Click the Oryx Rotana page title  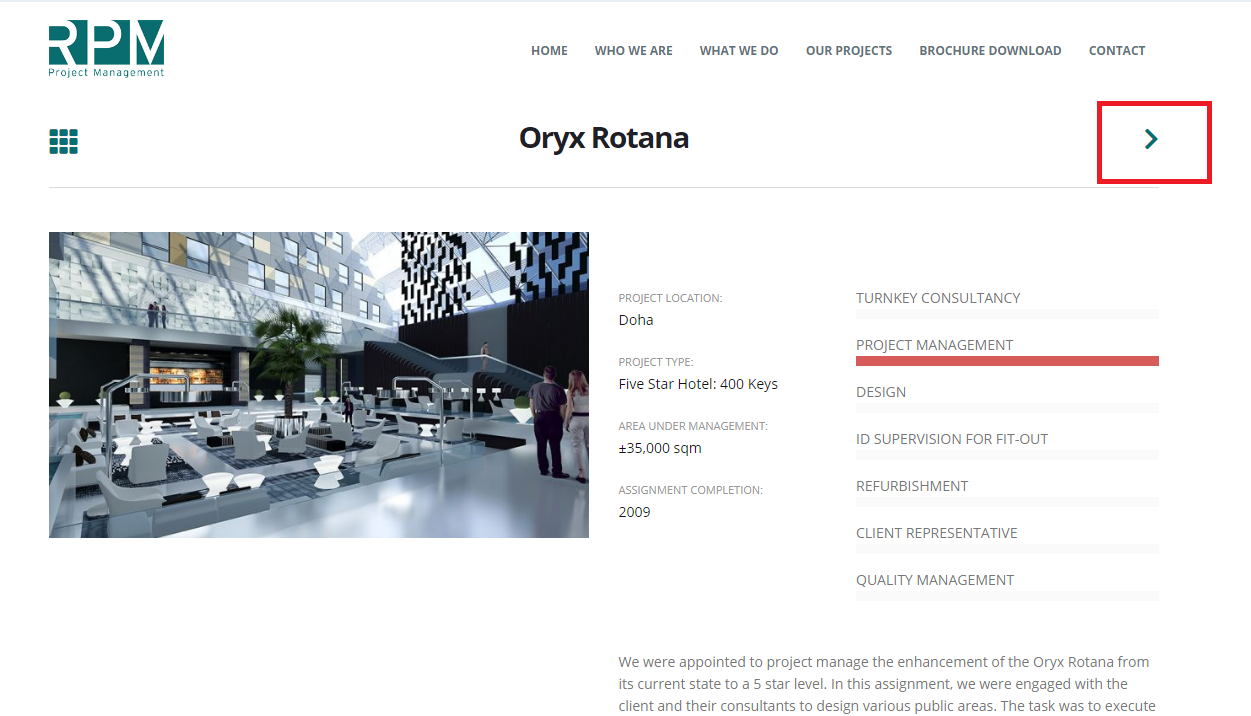tap(604, 138)
